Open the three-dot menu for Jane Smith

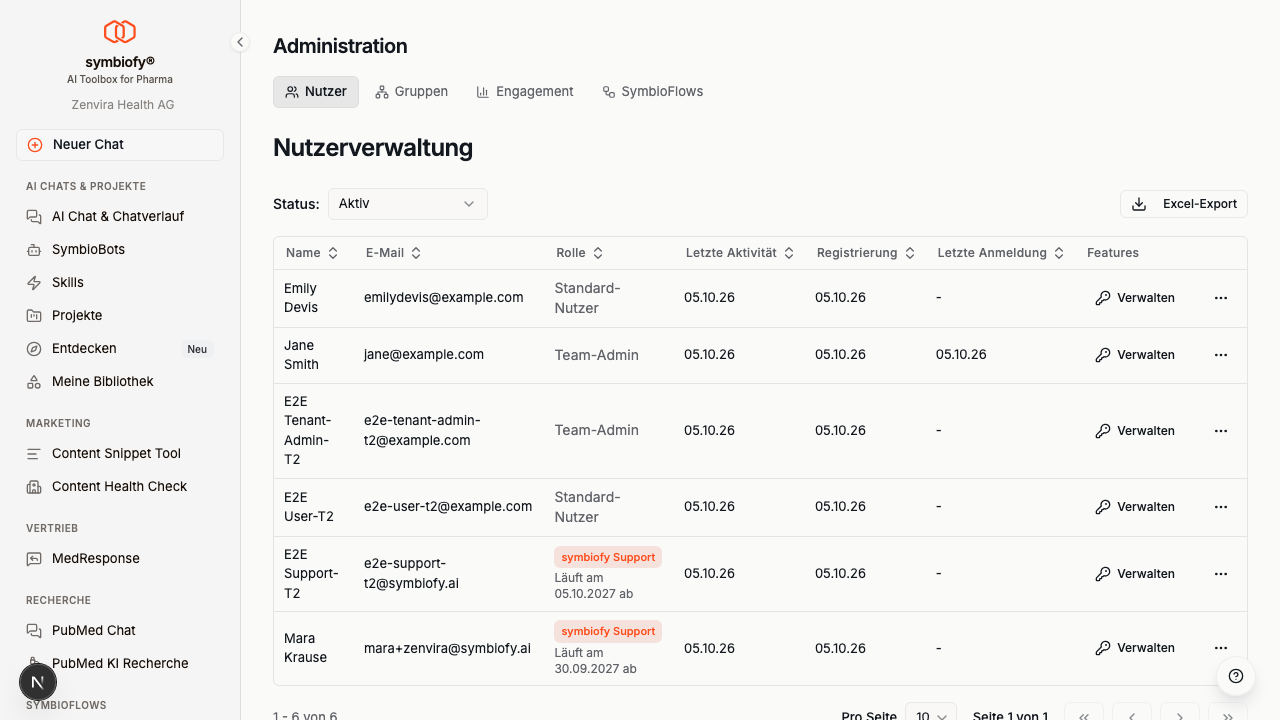pyautogui.click(x=1221, y=355)
